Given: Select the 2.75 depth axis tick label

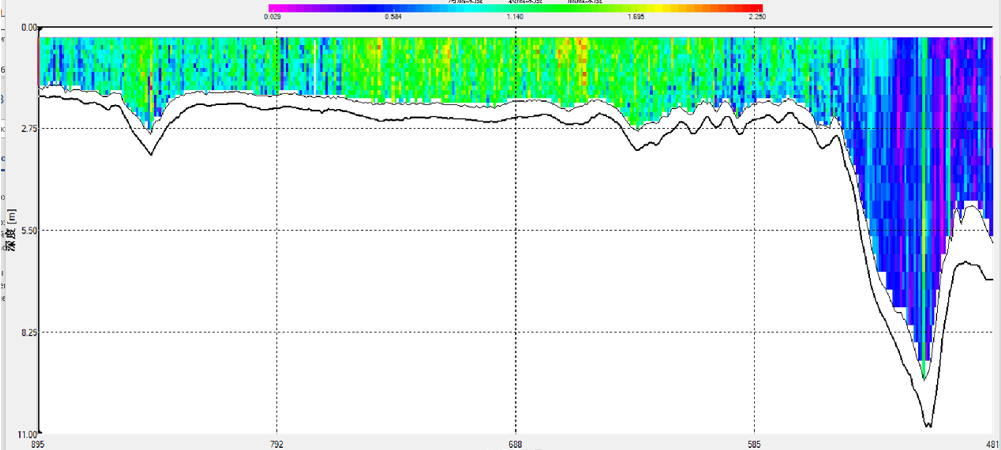Looking at the screenshot, I should click(x=27, y=129).
